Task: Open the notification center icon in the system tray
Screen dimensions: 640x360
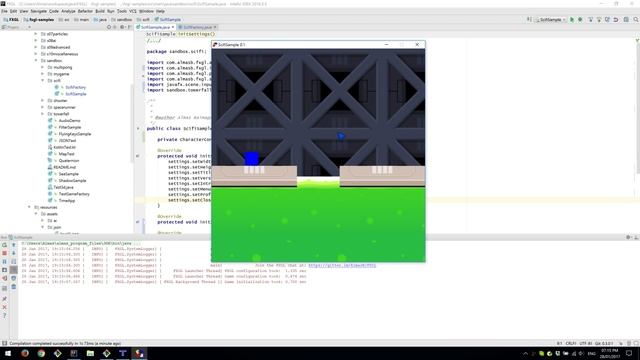Action: pyautogui.click(x=629, y=353)
